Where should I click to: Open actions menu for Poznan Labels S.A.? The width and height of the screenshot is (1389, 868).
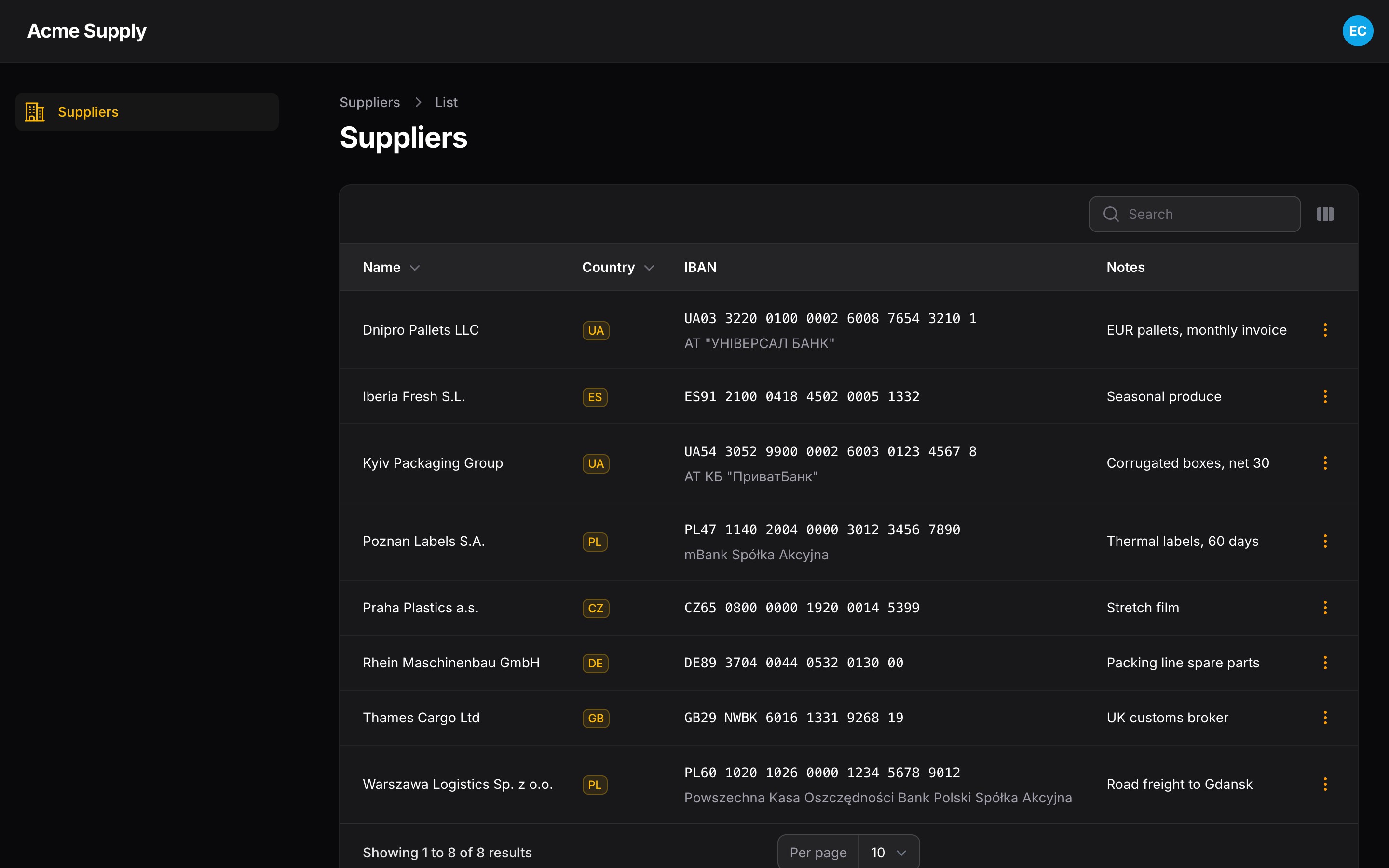pos(1325,541)
